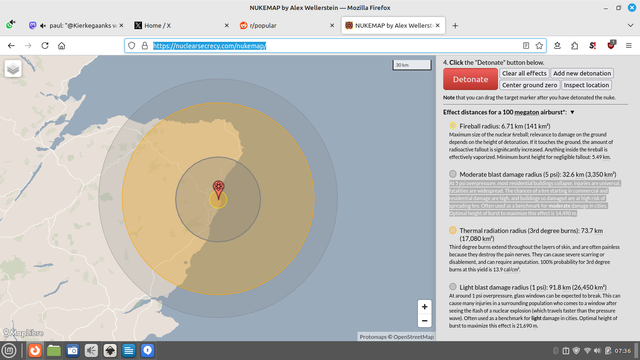This screenshot has width=640, height=360.
Task: Click the OpenStreetMap attribution link
Action: click(413, 337)
